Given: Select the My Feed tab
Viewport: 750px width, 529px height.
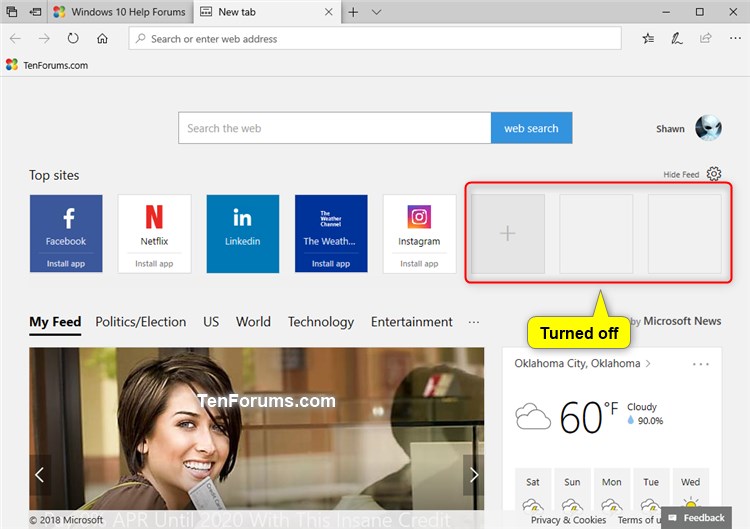Looking at the screenshot, I should click(x=55, y=322).
